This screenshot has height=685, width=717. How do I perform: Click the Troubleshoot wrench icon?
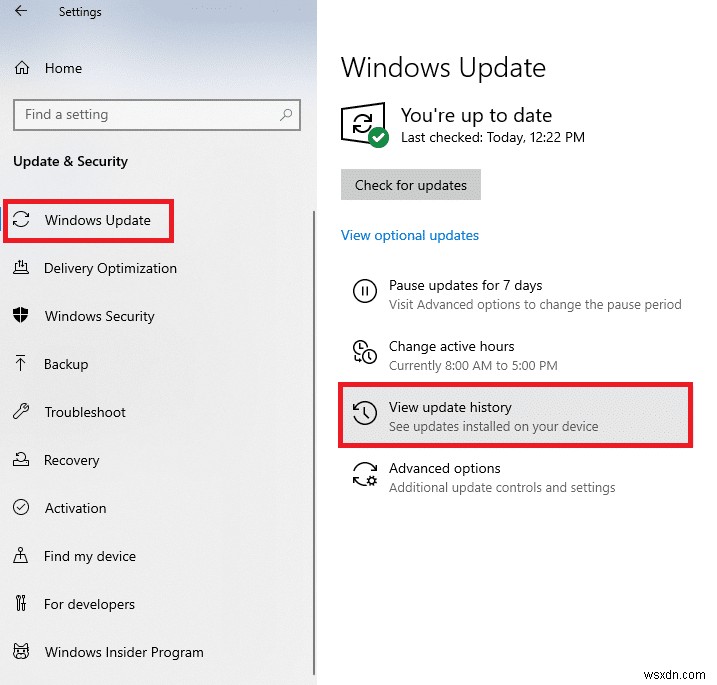21,412
